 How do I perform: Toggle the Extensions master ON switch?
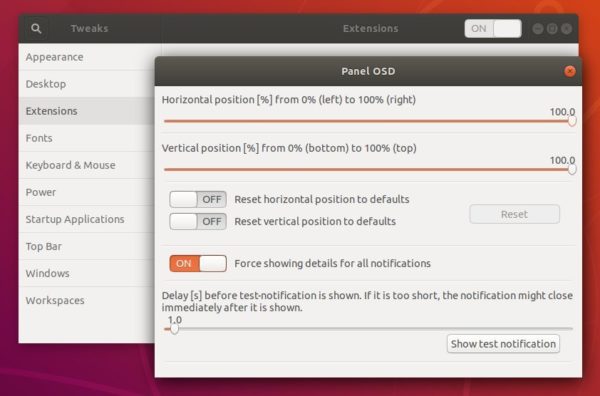click(x=493, y=28)
